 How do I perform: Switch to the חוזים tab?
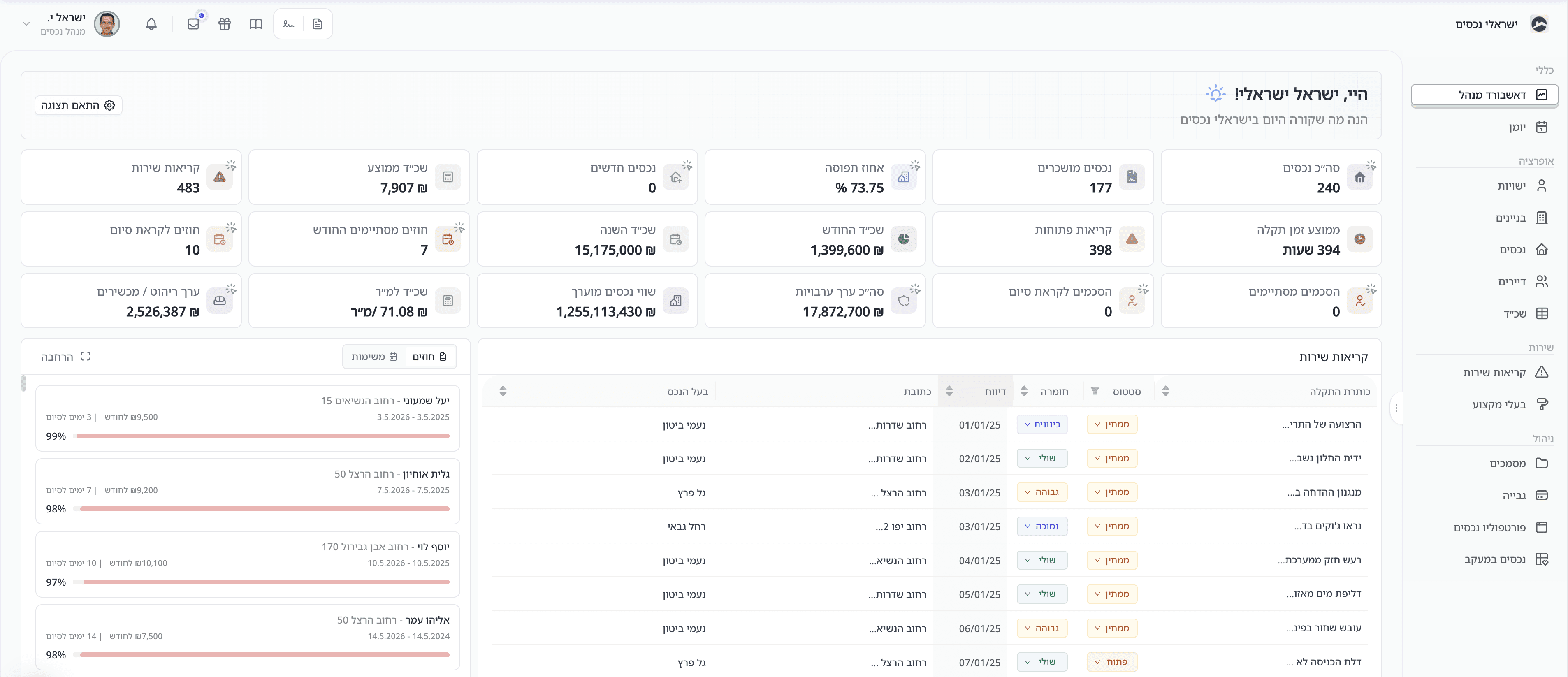click(x=430, y=357)
